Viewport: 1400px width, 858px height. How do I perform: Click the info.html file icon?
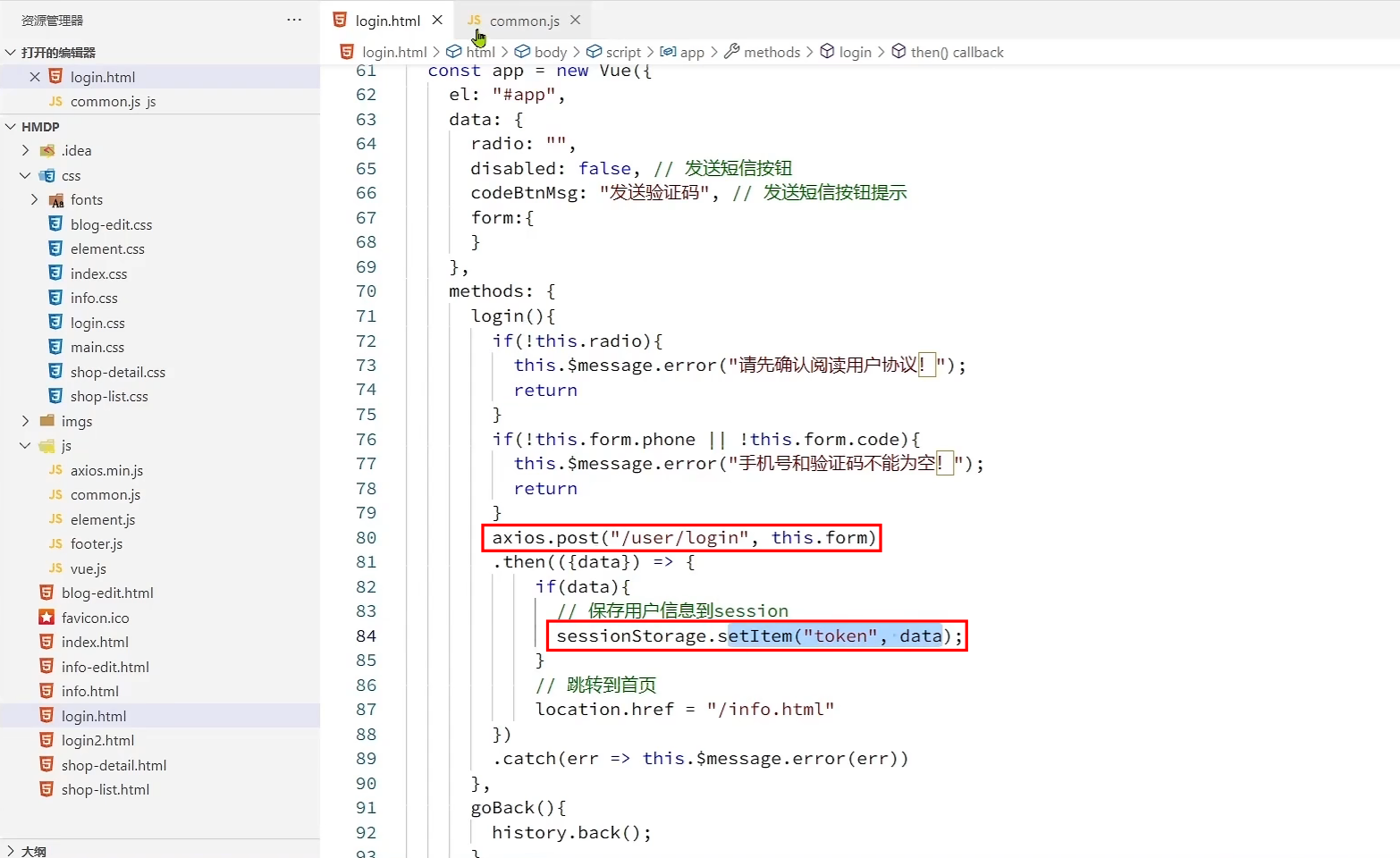[x=46, y=691]
